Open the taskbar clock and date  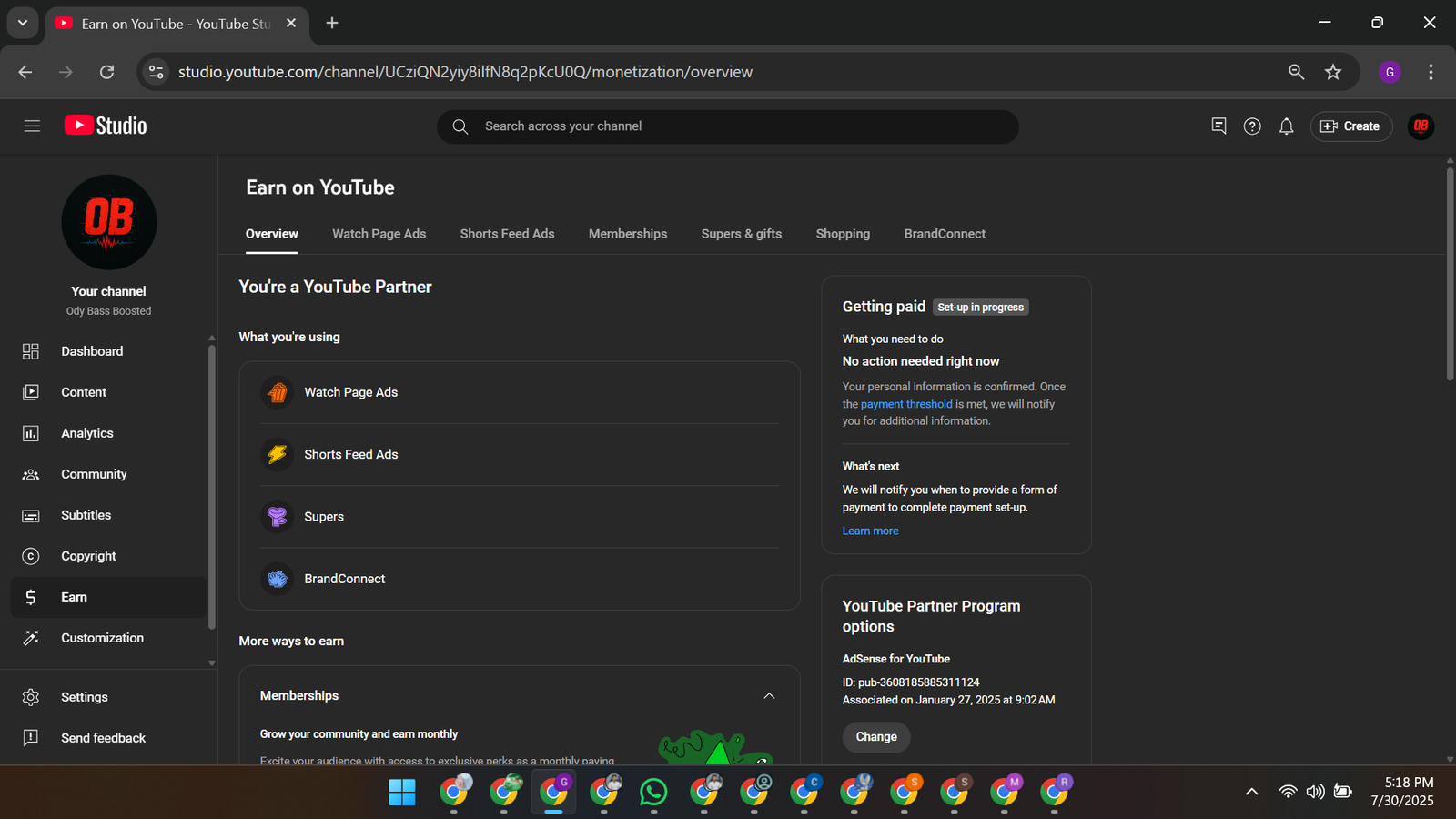pyautogui.click(x=1402, y=792)
